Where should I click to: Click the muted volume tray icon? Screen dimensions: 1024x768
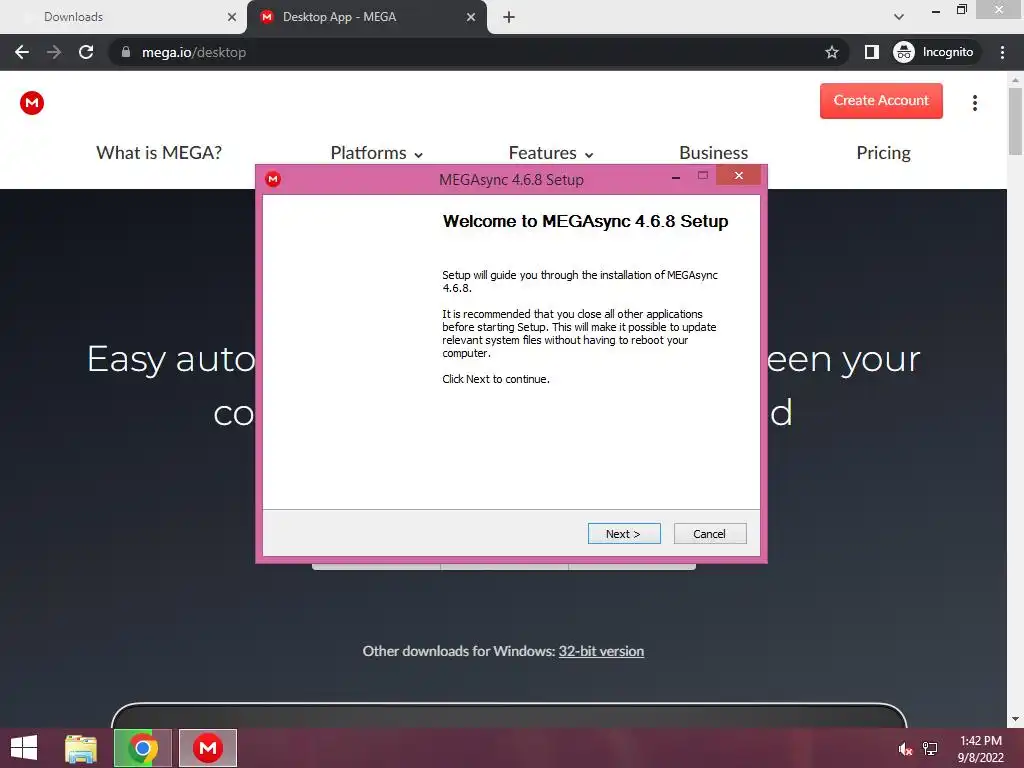coord(905,748)
